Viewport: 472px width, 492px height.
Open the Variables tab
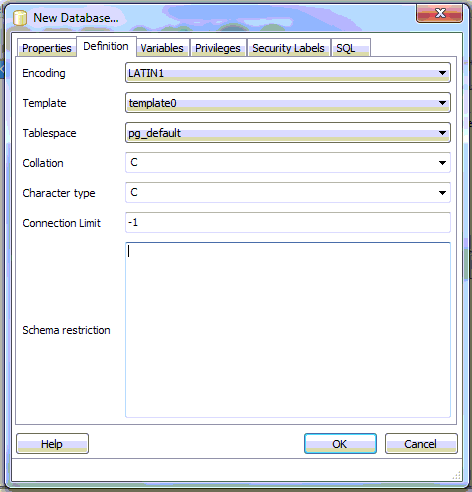coord(162,48)
